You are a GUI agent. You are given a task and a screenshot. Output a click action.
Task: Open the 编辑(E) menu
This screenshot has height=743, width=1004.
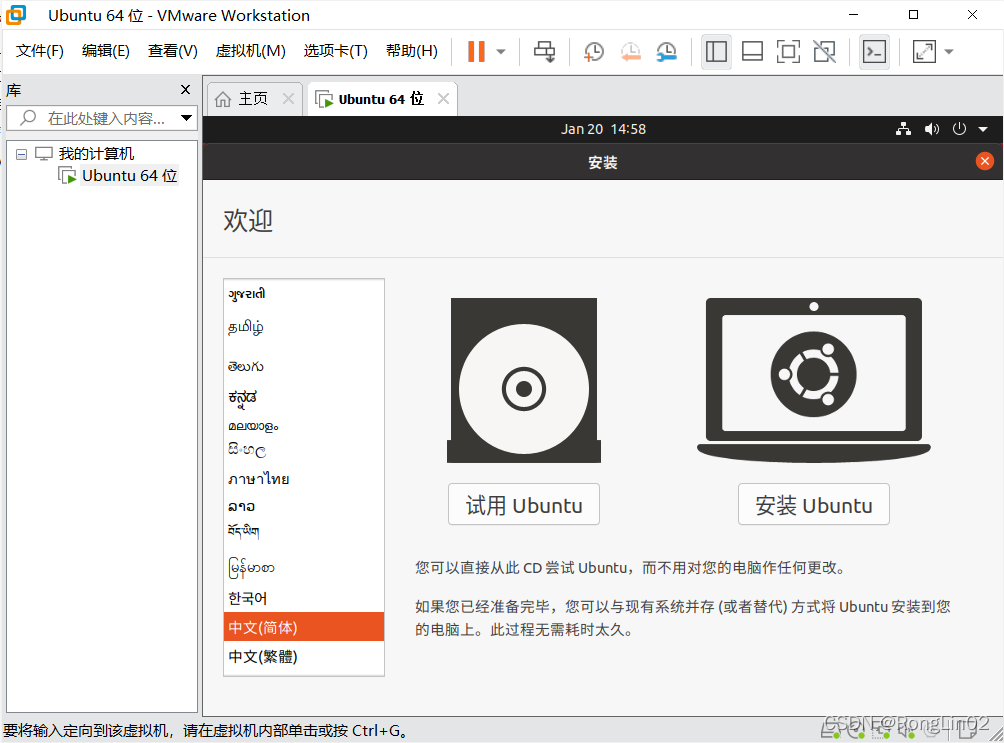point(106,51)
